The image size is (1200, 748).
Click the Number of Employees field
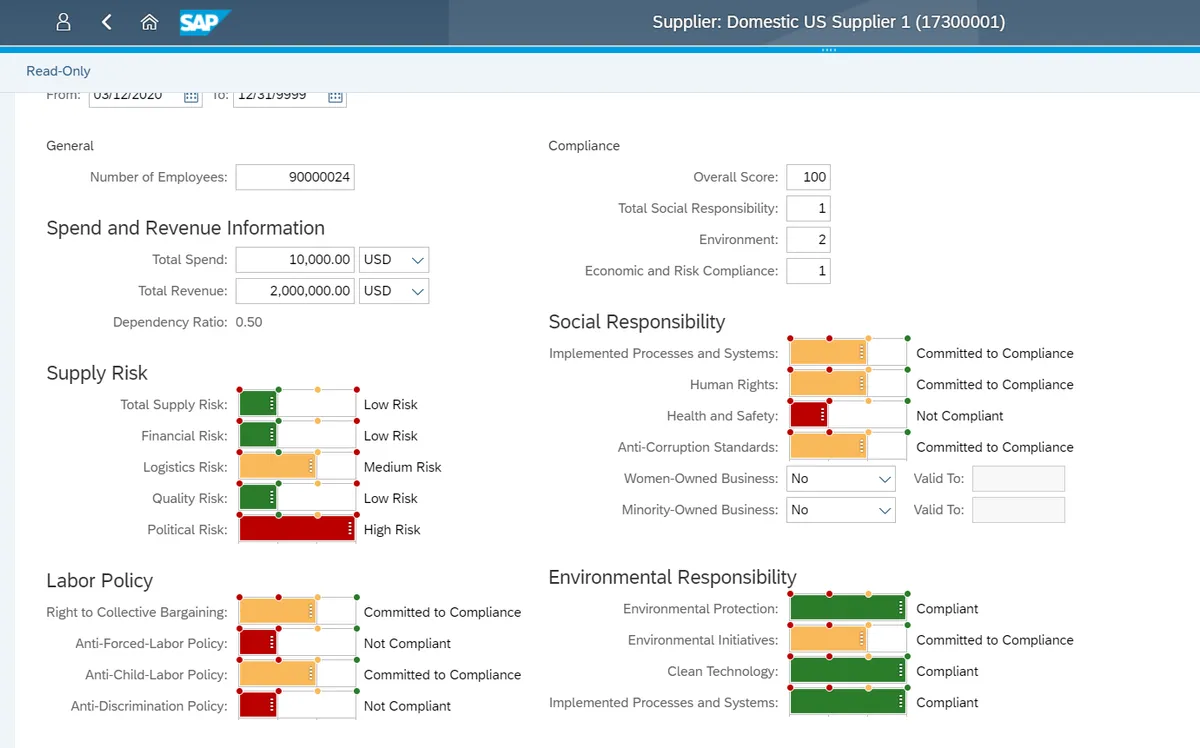coord(295,177)
